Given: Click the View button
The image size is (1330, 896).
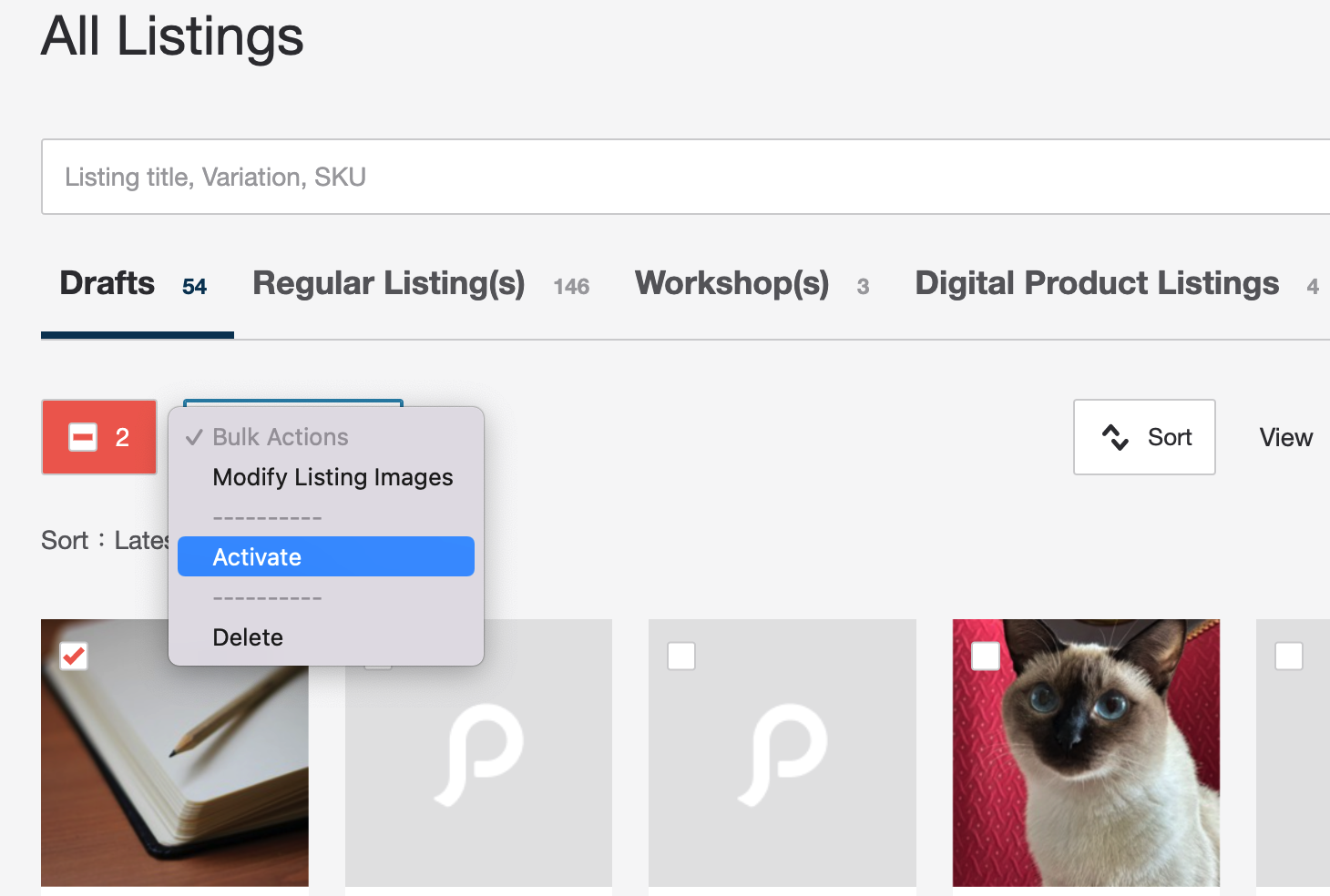Looking at the screenshot, I should tap(1285, 438).
